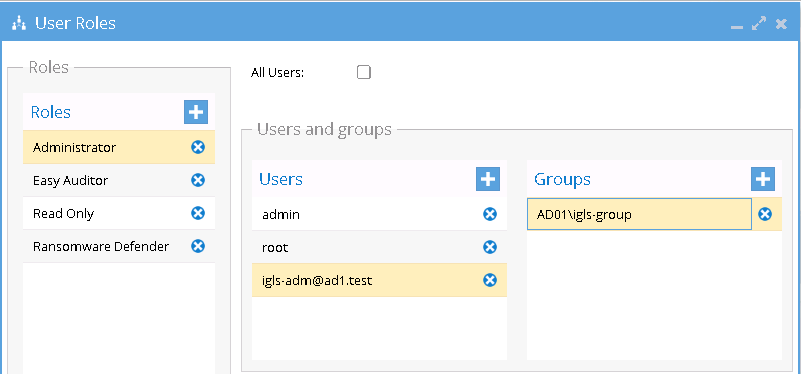This screenshot has width=801, height=374.
Task: Delete the AD01\igls-group entry
Action: [765, 214]
